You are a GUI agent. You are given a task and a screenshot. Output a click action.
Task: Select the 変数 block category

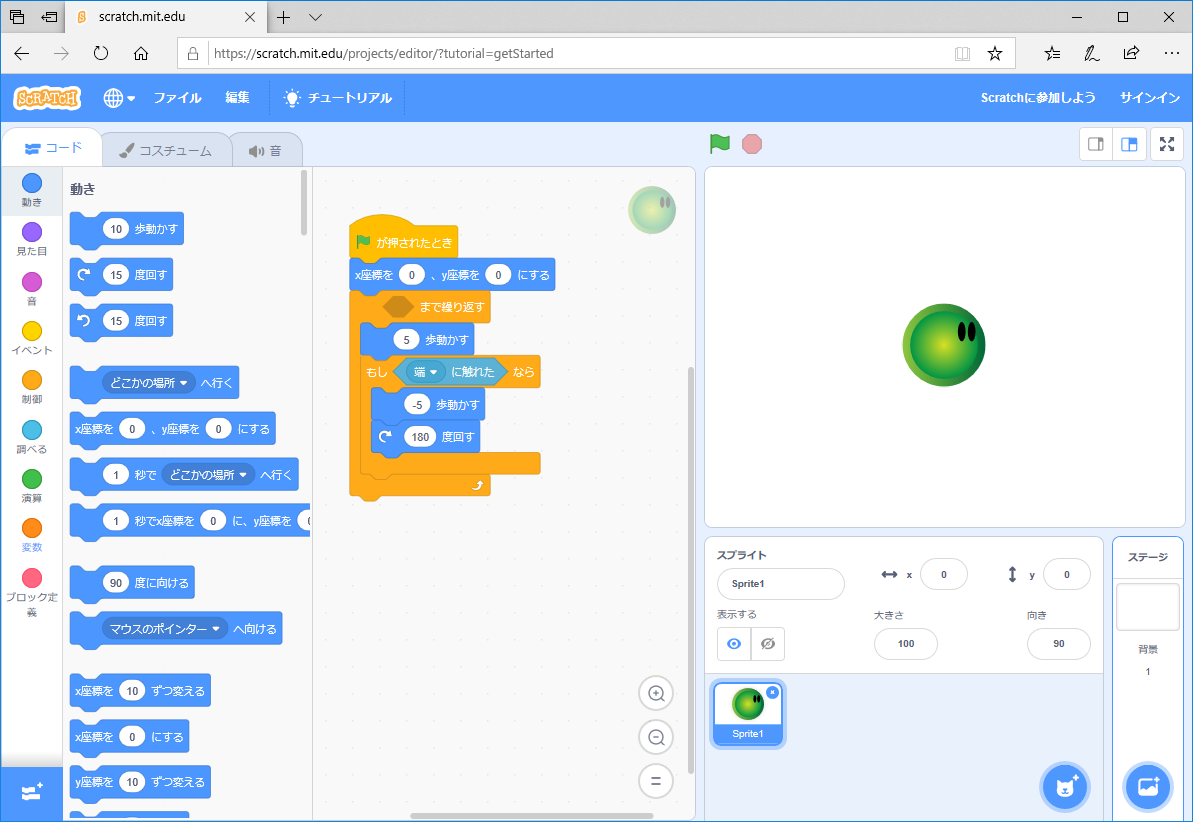[32, 536]
